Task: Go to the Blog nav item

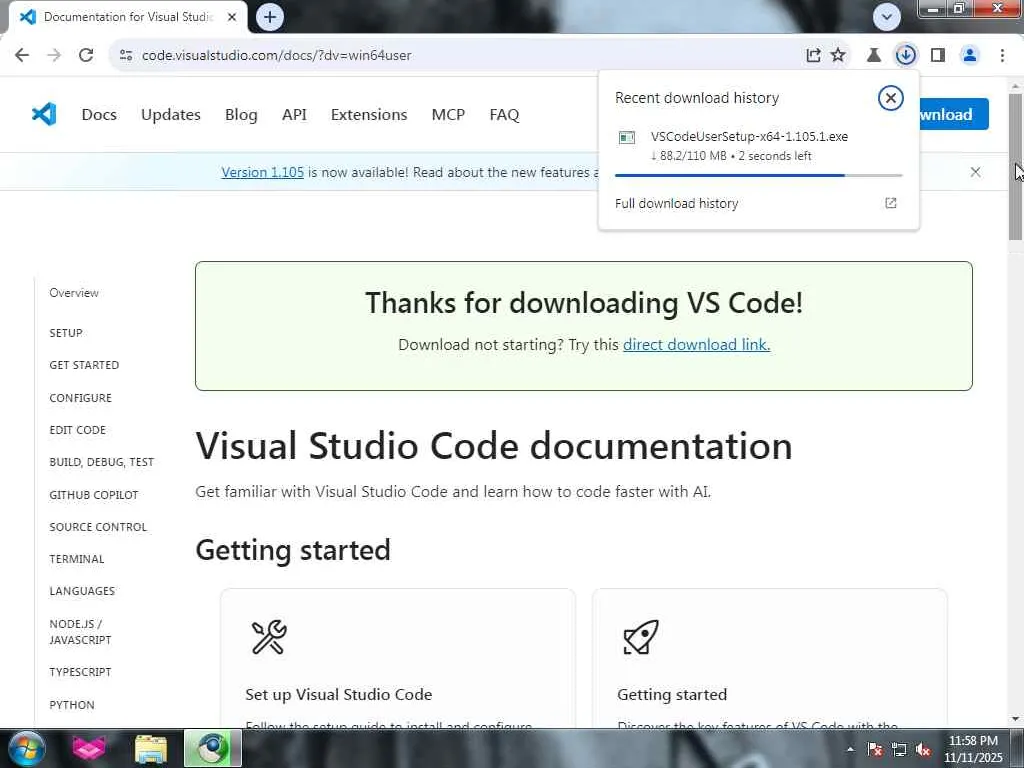Action: click(x=241, y=114)
